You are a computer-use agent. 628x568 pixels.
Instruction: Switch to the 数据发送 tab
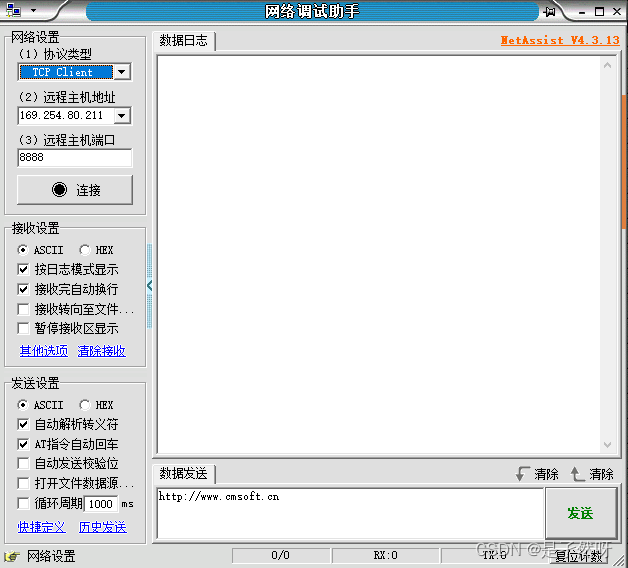(184, 474)
